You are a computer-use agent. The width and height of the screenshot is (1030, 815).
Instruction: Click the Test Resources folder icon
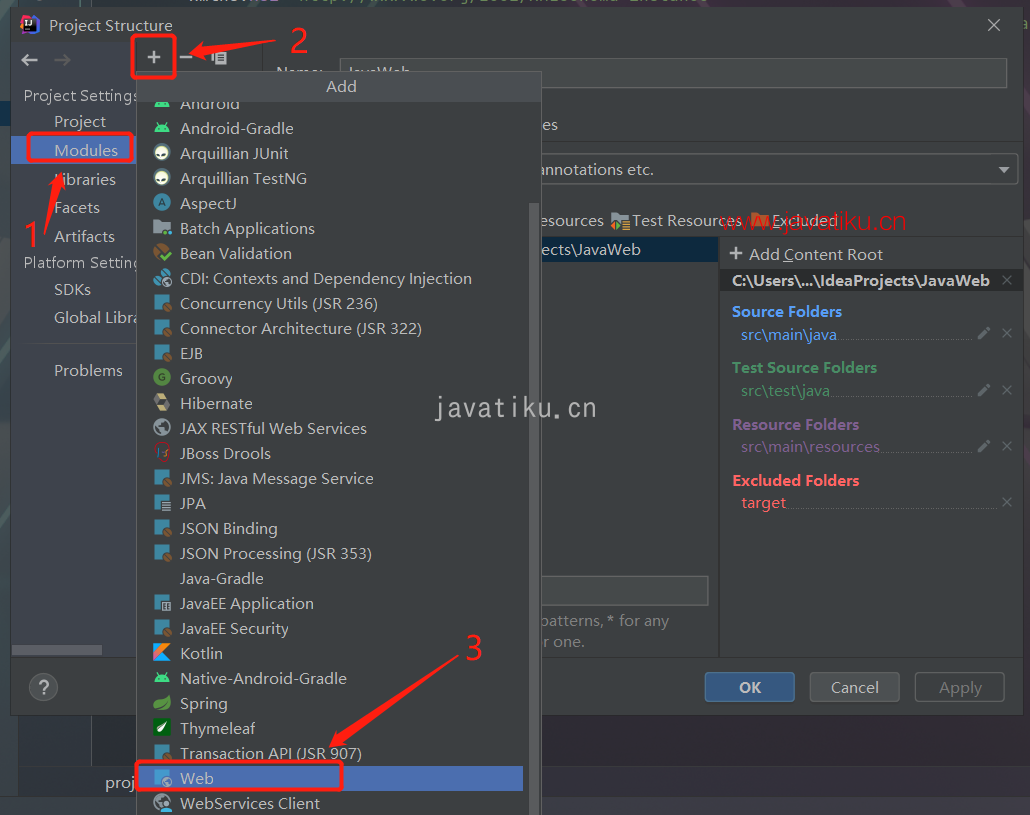point(619,221)
